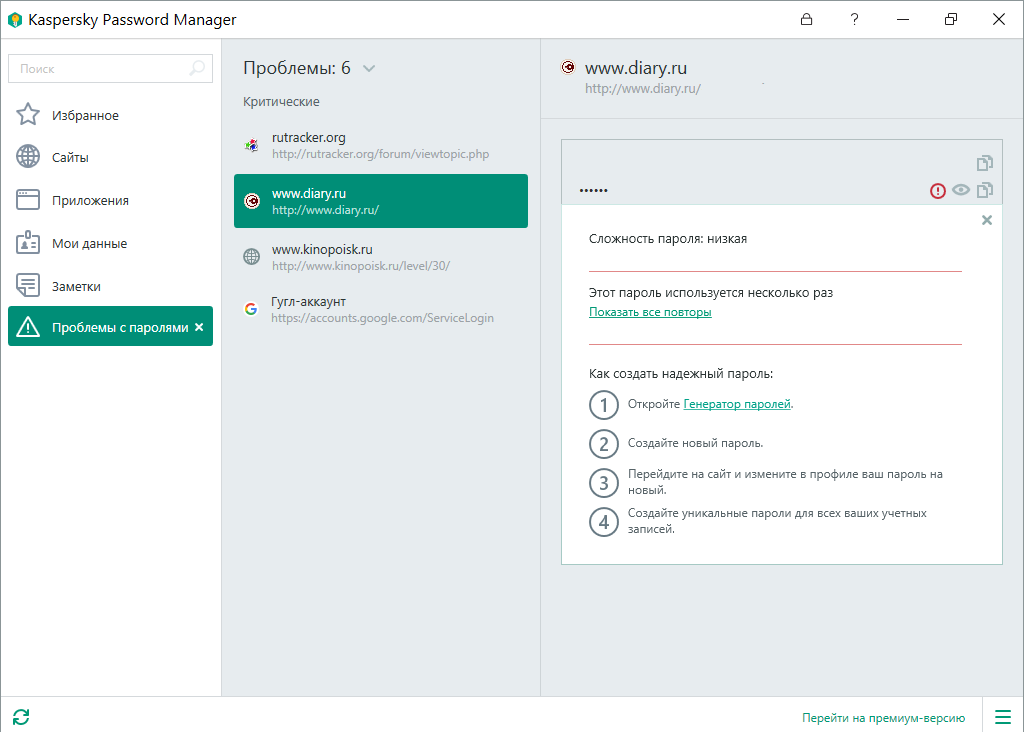1024x732 pixels.
Task: Click the Поиск search field
Action: (x=100, y=68)
